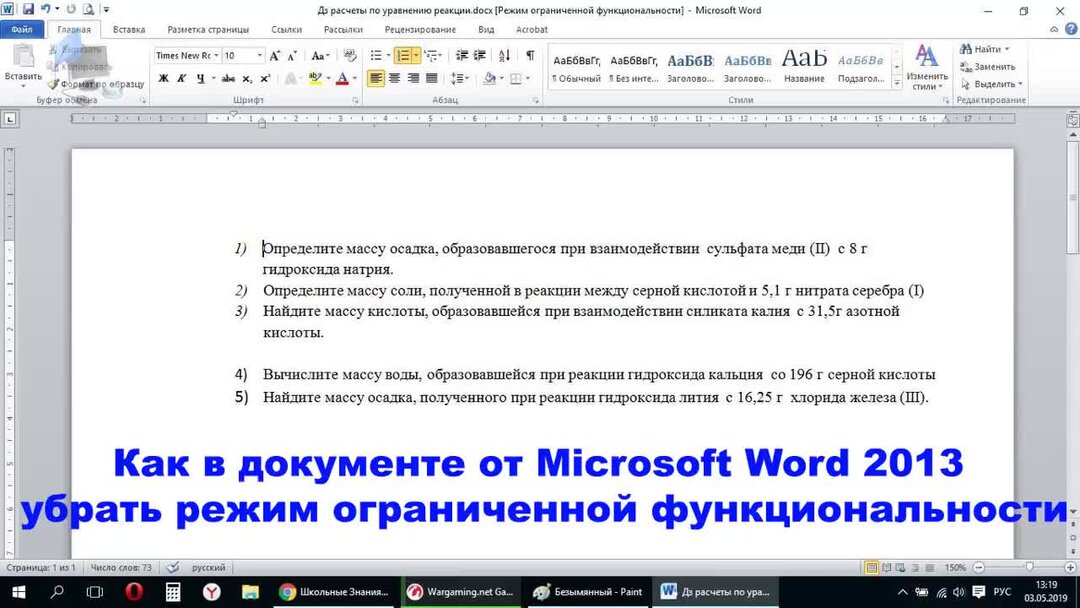Open font color dropdown arrow
Viewport: 1080px width, 608px height.
click(355, 78)
